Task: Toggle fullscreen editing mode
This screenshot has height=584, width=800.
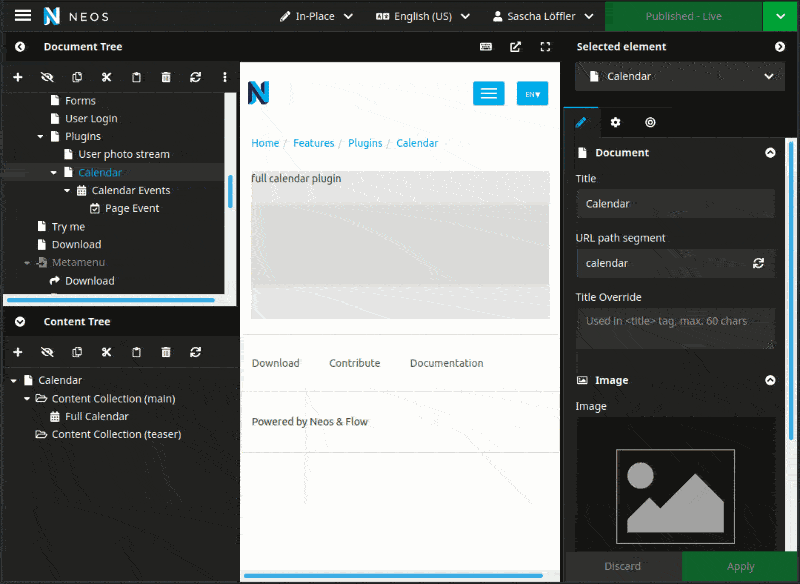Action: tap(545, 47)
